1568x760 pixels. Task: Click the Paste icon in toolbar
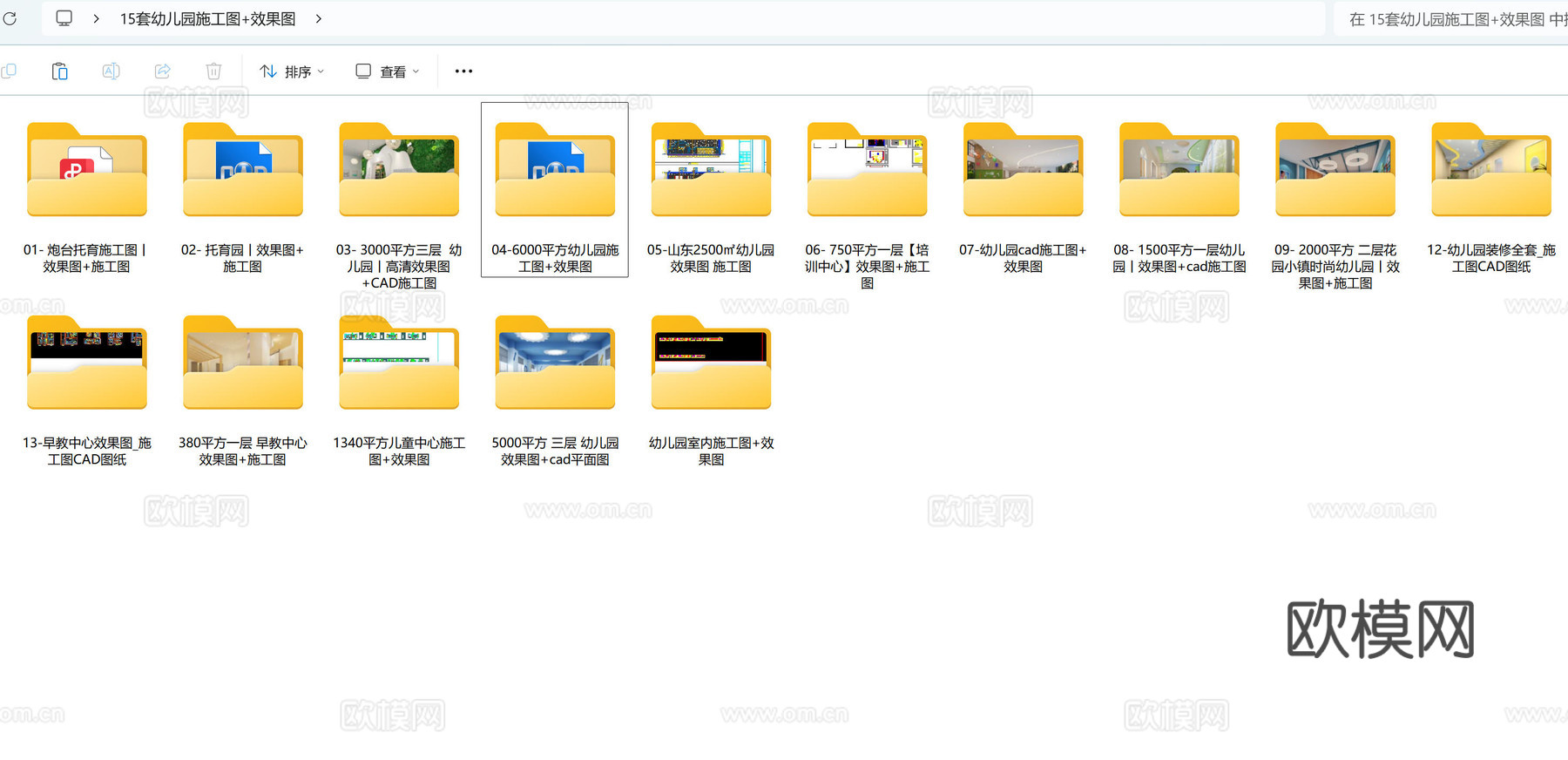pyautogui.click(x=59, y=71)
